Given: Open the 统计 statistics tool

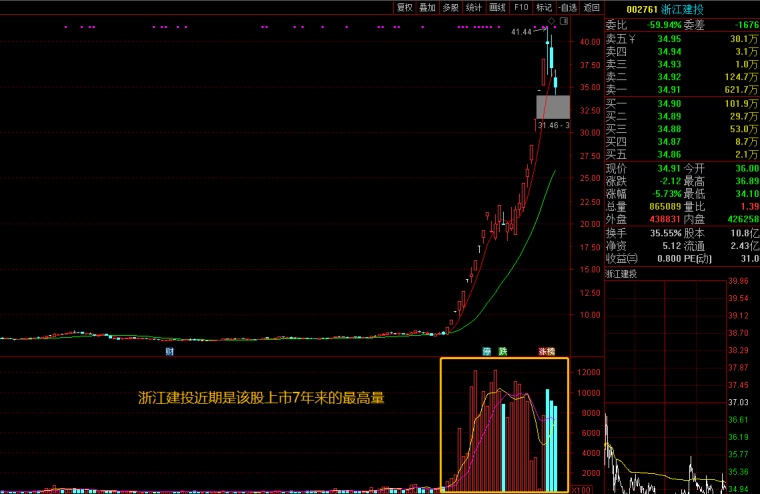Looking at the screenshot, I should click(x=473, y=7).
